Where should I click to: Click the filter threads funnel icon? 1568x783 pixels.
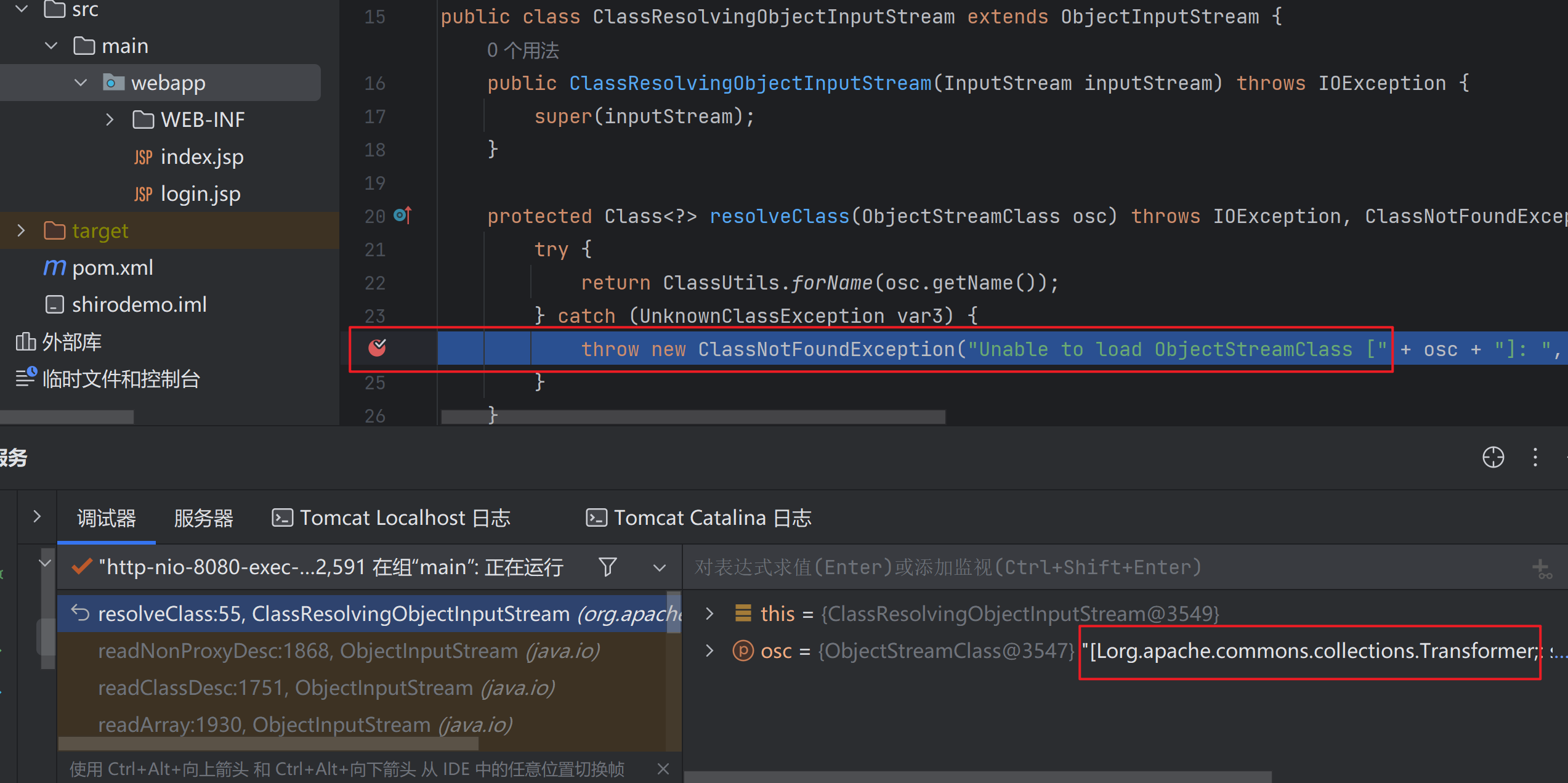[607, 567]
